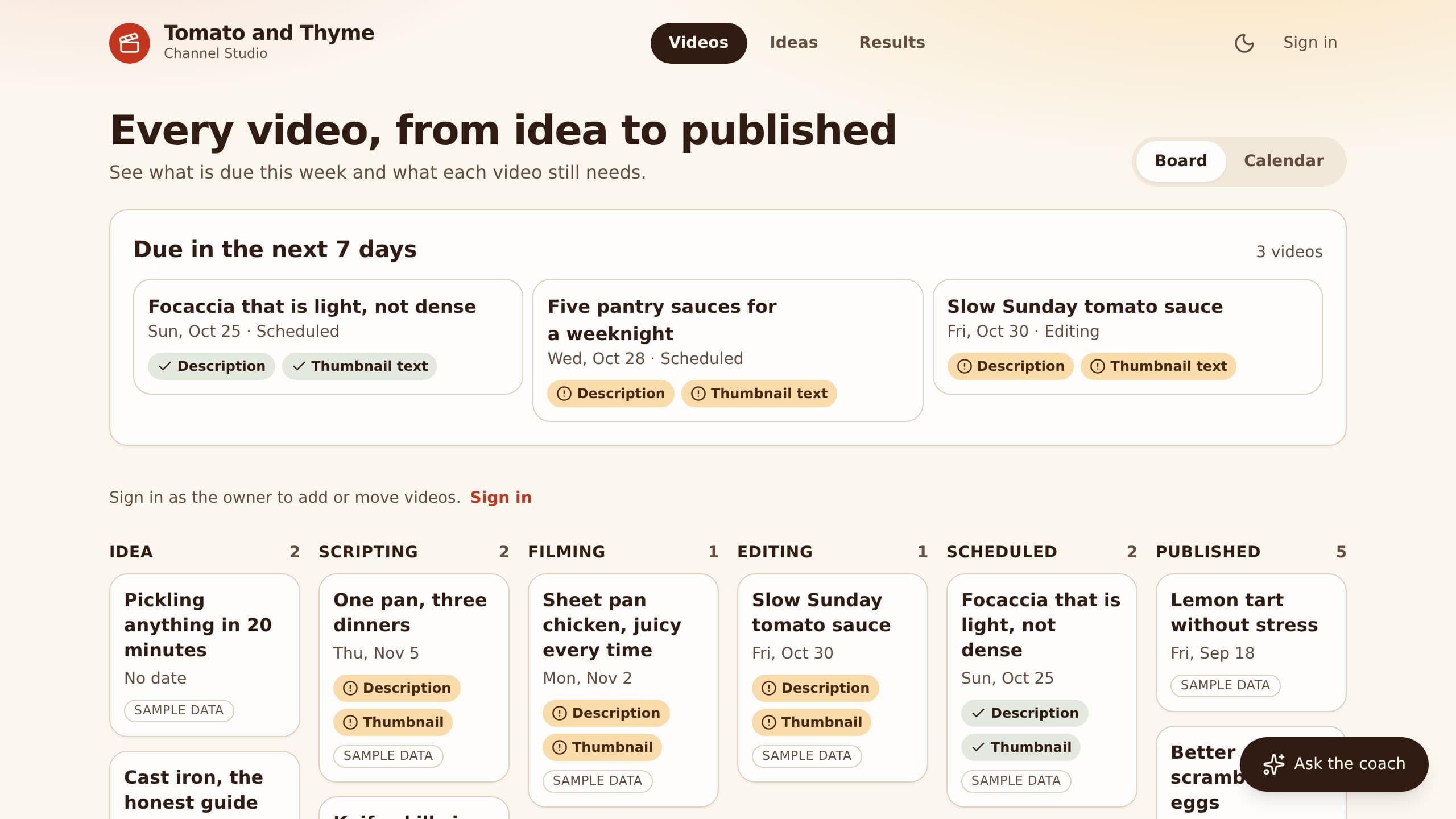Click Thumbnail warning chip on One pan, three dinners
Screen dimensions: 1456x819
coord(392,722)
